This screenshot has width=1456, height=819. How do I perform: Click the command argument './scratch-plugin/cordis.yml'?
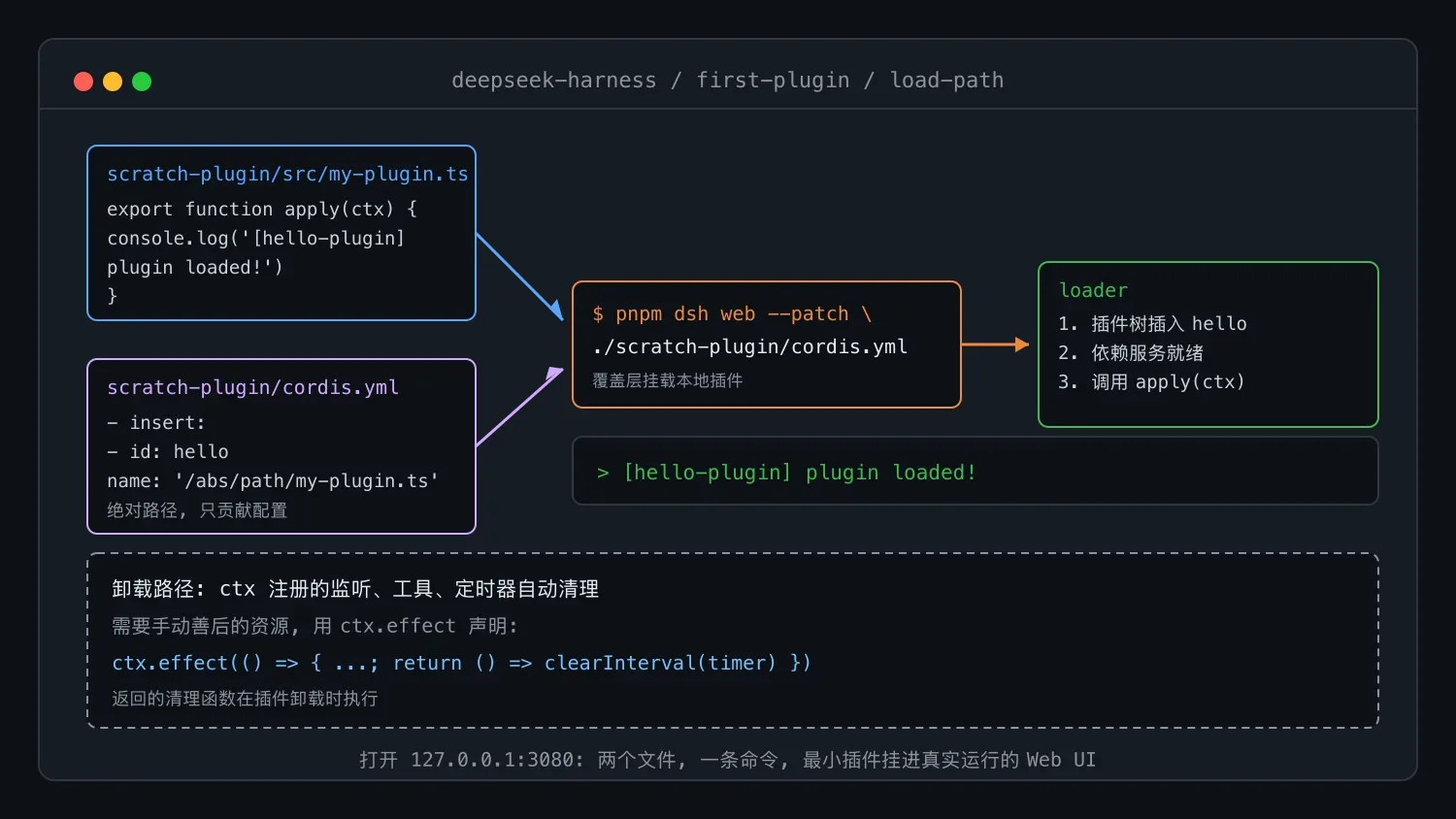pos(749,346)
